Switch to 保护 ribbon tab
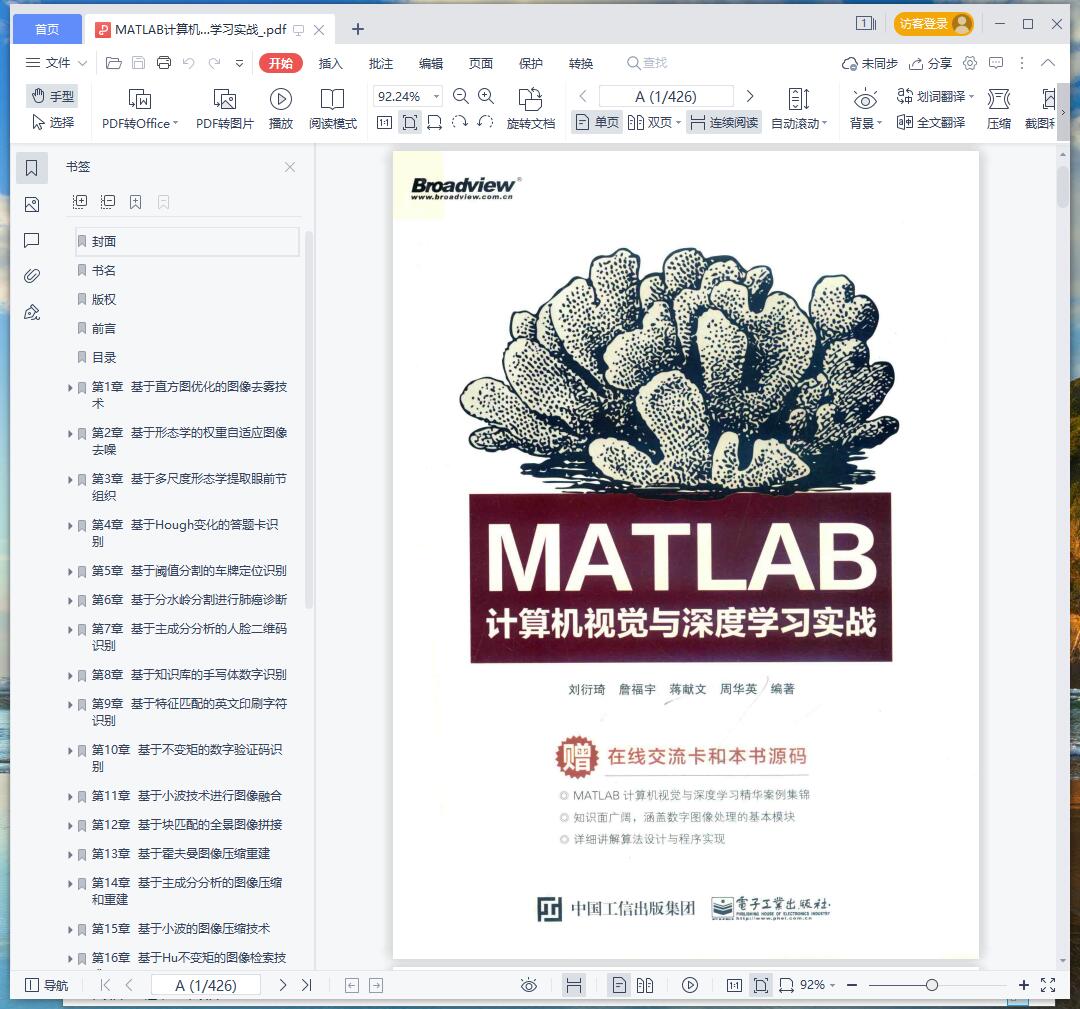 (x=530, y=63)
